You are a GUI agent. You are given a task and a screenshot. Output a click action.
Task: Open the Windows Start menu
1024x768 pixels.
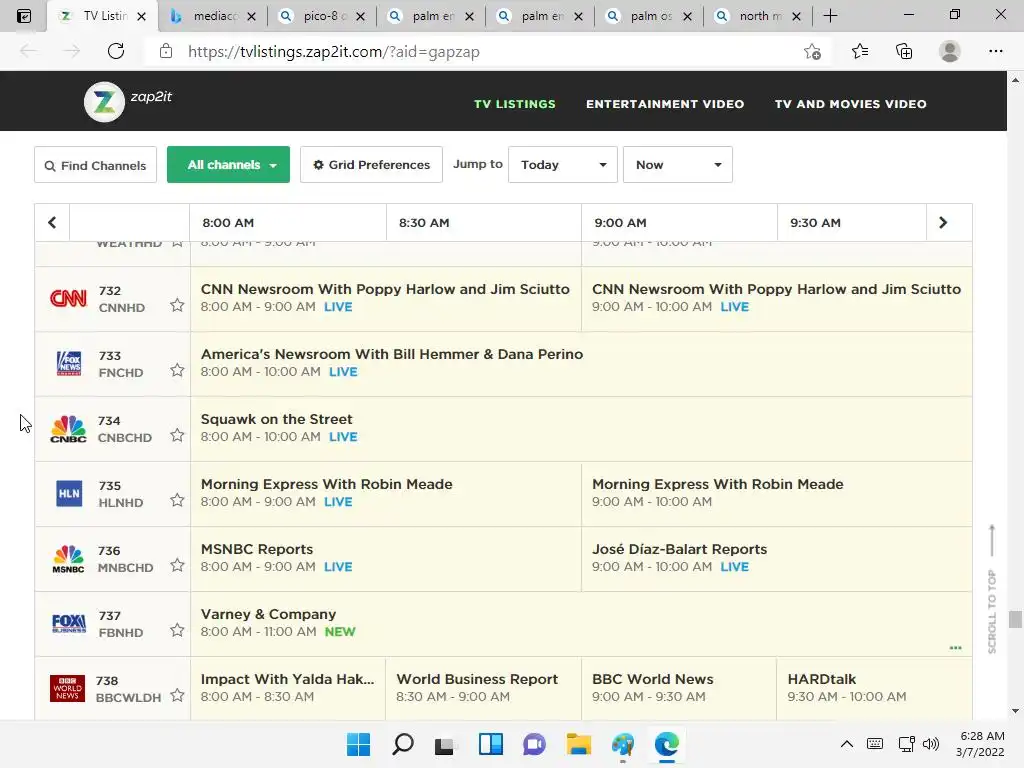pos(358,744)
